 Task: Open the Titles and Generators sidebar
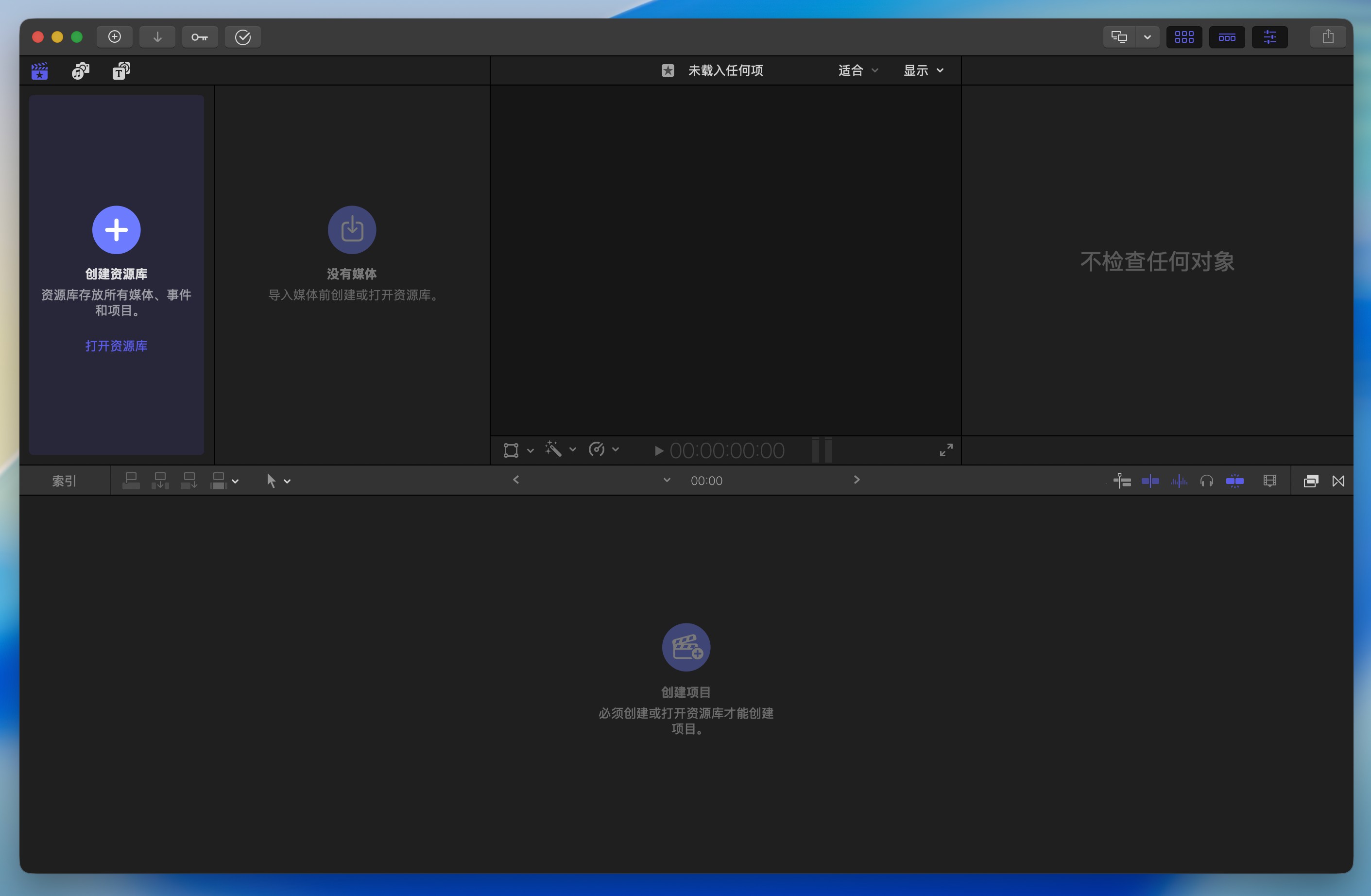(x=121, y=71)
